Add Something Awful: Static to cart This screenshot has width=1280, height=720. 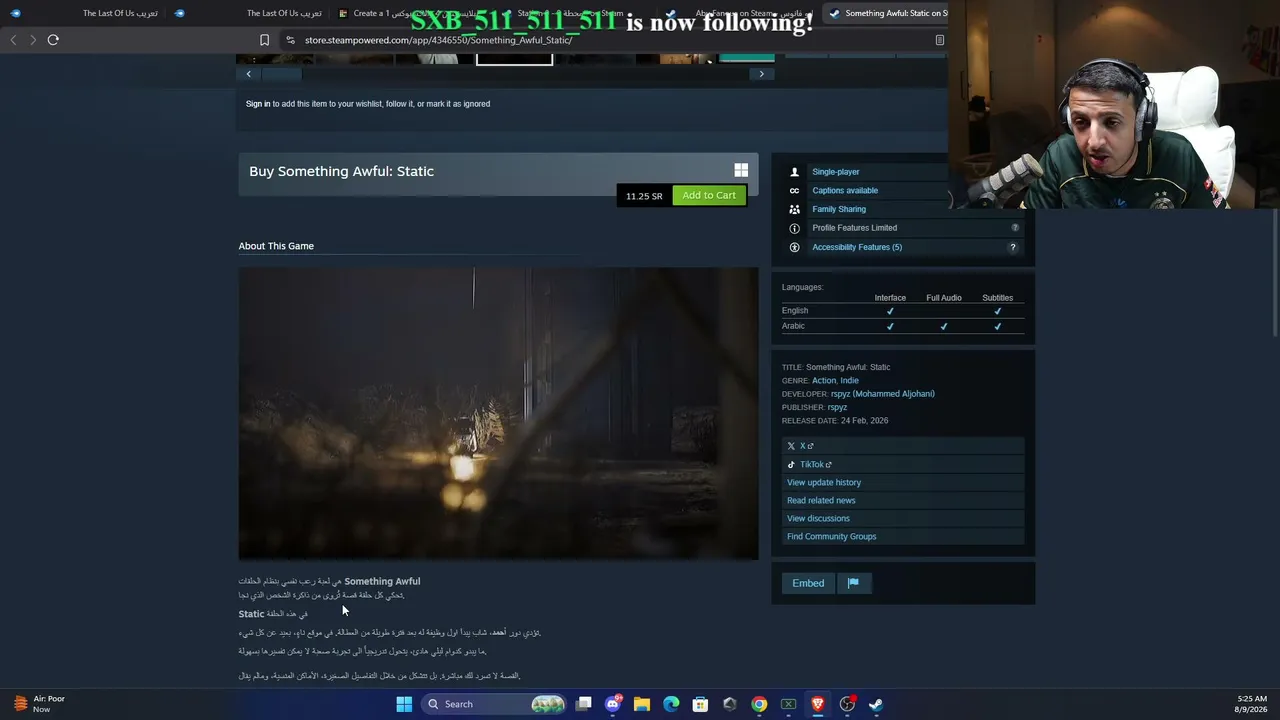pyautogui.click(x=709, y=195)
